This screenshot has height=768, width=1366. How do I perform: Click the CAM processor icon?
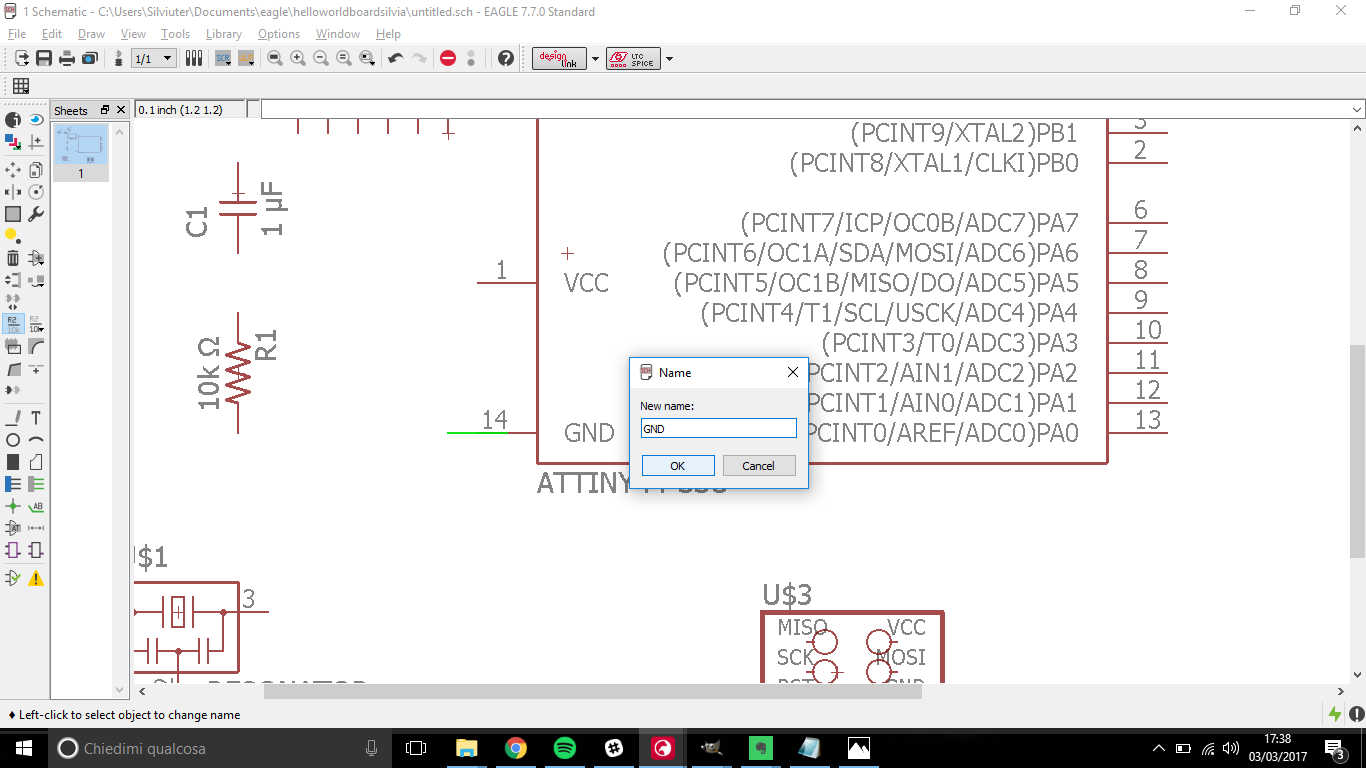coord(90,58)
